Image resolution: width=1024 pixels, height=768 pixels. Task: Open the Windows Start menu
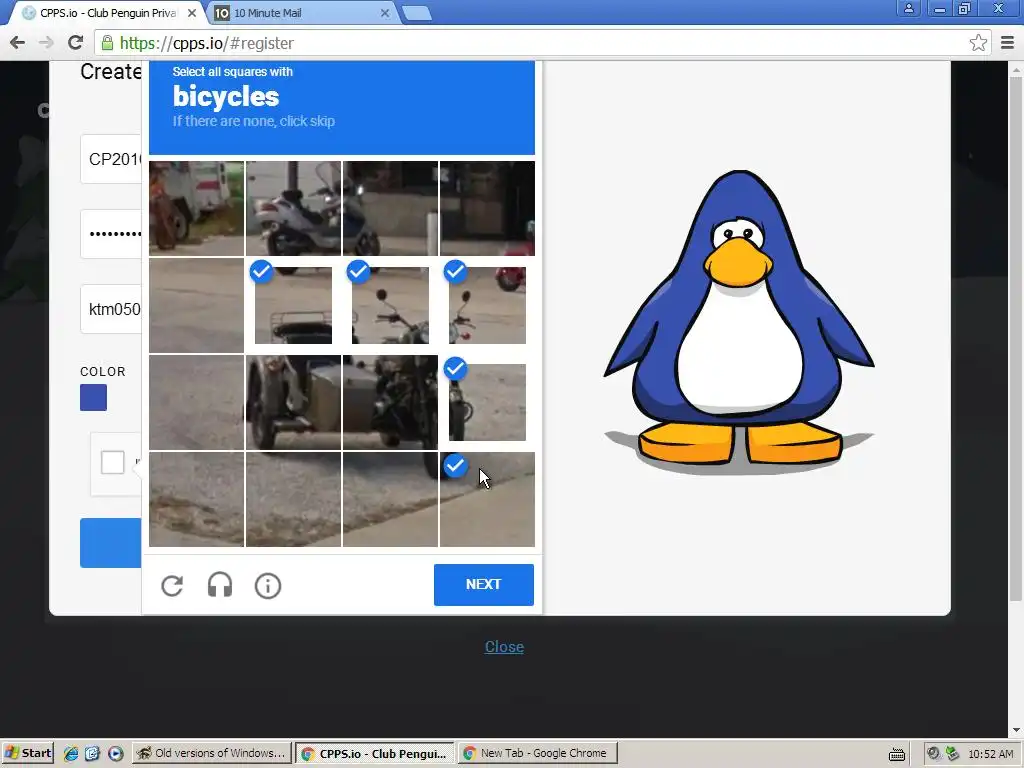[28, 753]
